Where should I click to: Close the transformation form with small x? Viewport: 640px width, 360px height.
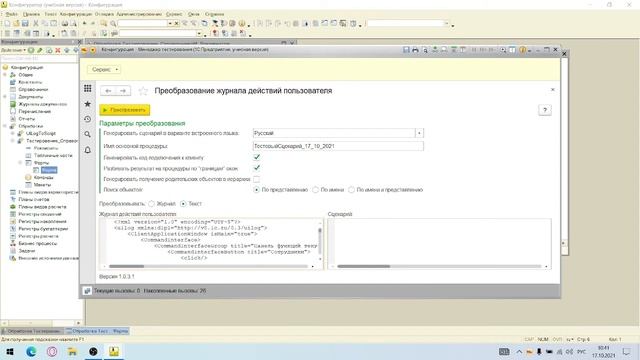553,90
